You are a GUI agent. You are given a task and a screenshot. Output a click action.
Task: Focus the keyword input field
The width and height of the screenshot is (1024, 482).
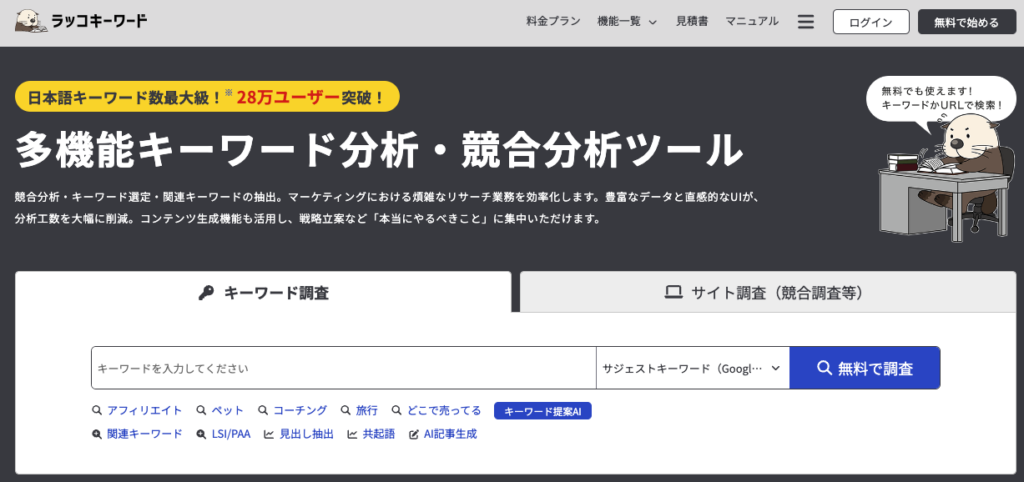pos(343,368)
